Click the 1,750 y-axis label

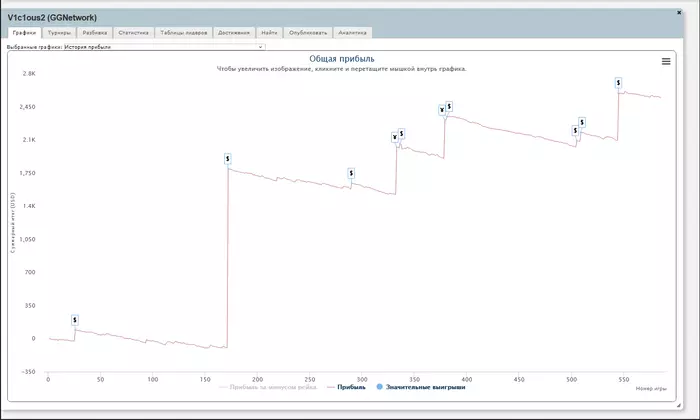27,173
